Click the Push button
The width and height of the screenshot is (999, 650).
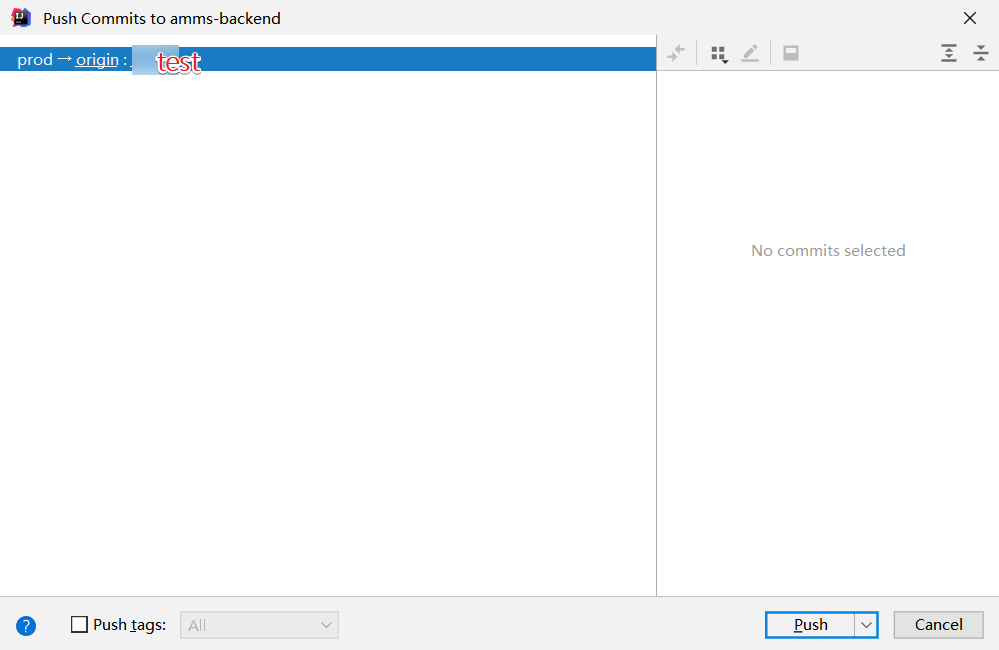pos(811,624)
